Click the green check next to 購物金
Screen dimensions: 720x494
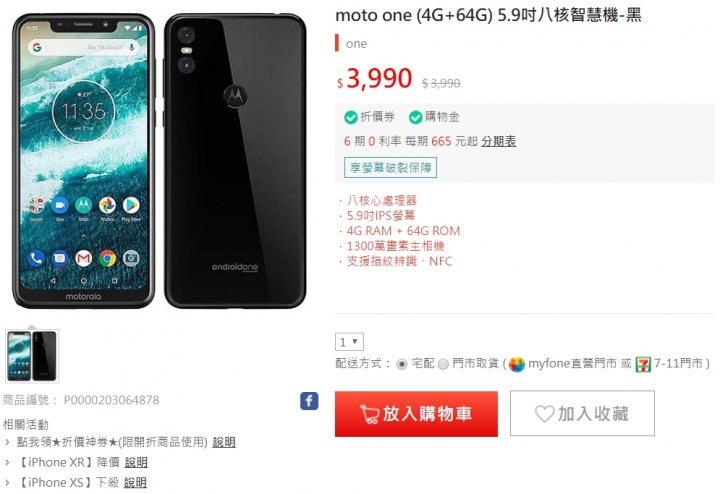[x=416, y=118]
